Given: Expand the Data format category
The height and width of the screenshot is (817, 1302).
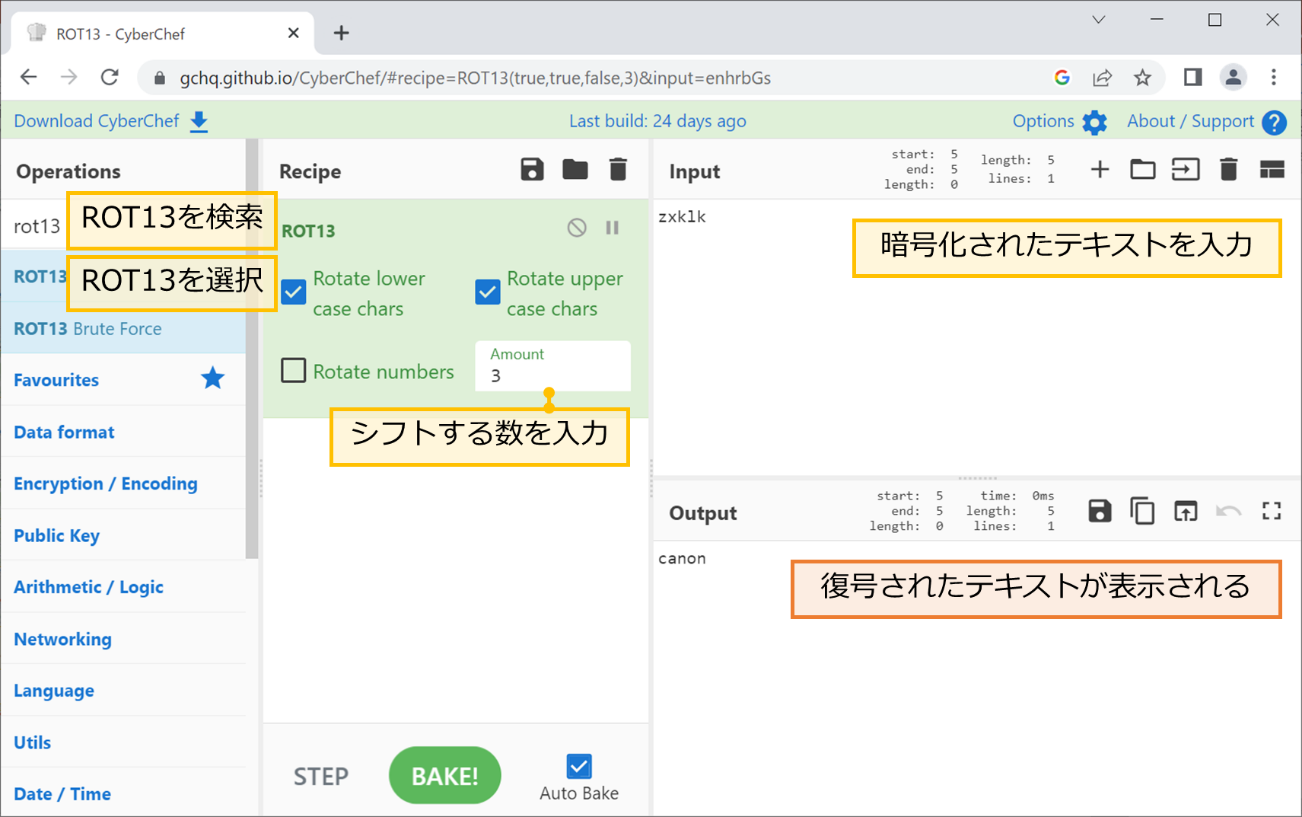Looking at the screenshot, I should [64, 432].
